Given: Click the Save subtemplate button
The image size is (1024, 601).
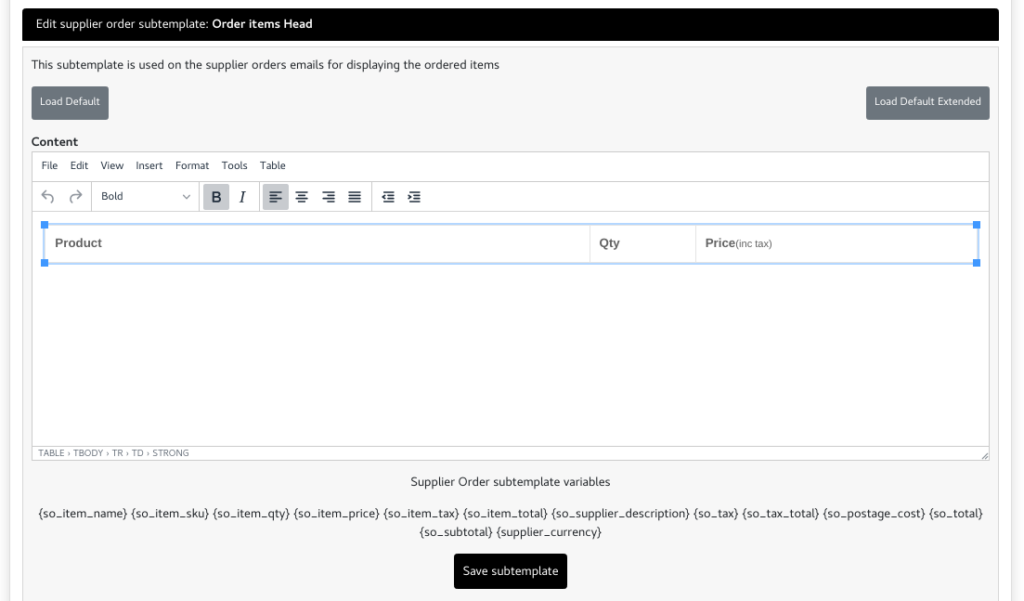Looking at the screenshot, I should click(x=510, y=571).
